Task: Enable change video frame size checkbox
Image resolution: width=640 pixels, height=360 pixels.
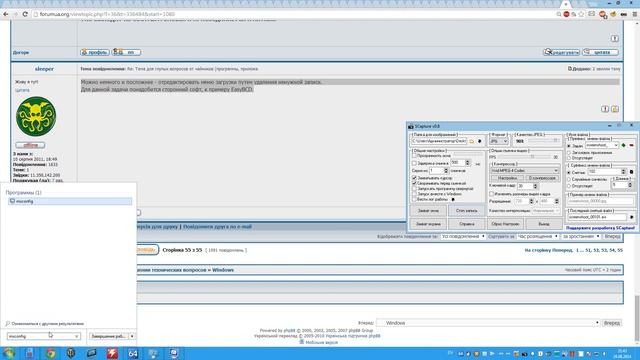Action: [491, 194]
